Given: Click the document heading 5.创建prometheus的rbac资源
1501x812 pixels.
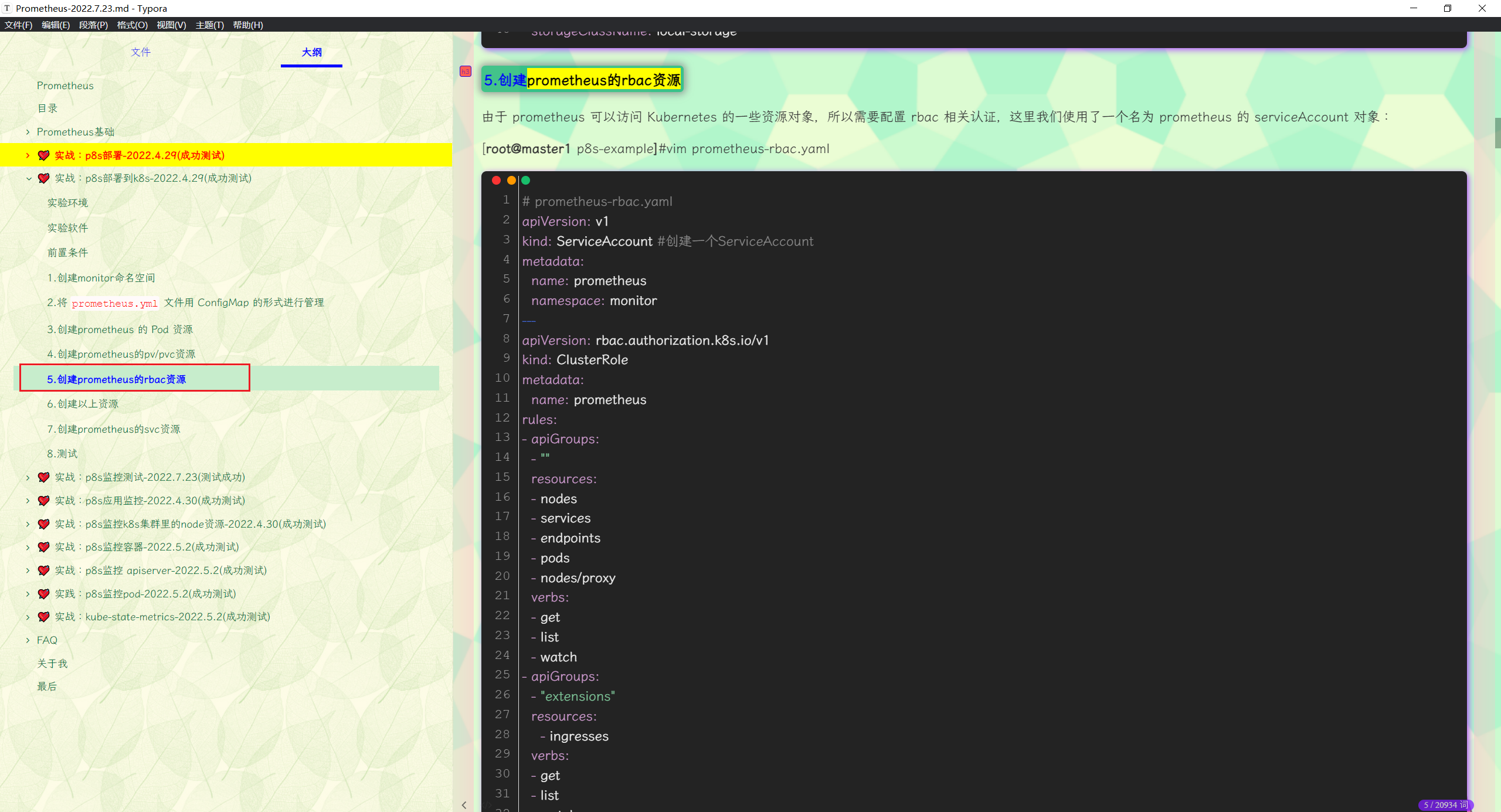Looking at the screenshot, I should pos(582,80).
